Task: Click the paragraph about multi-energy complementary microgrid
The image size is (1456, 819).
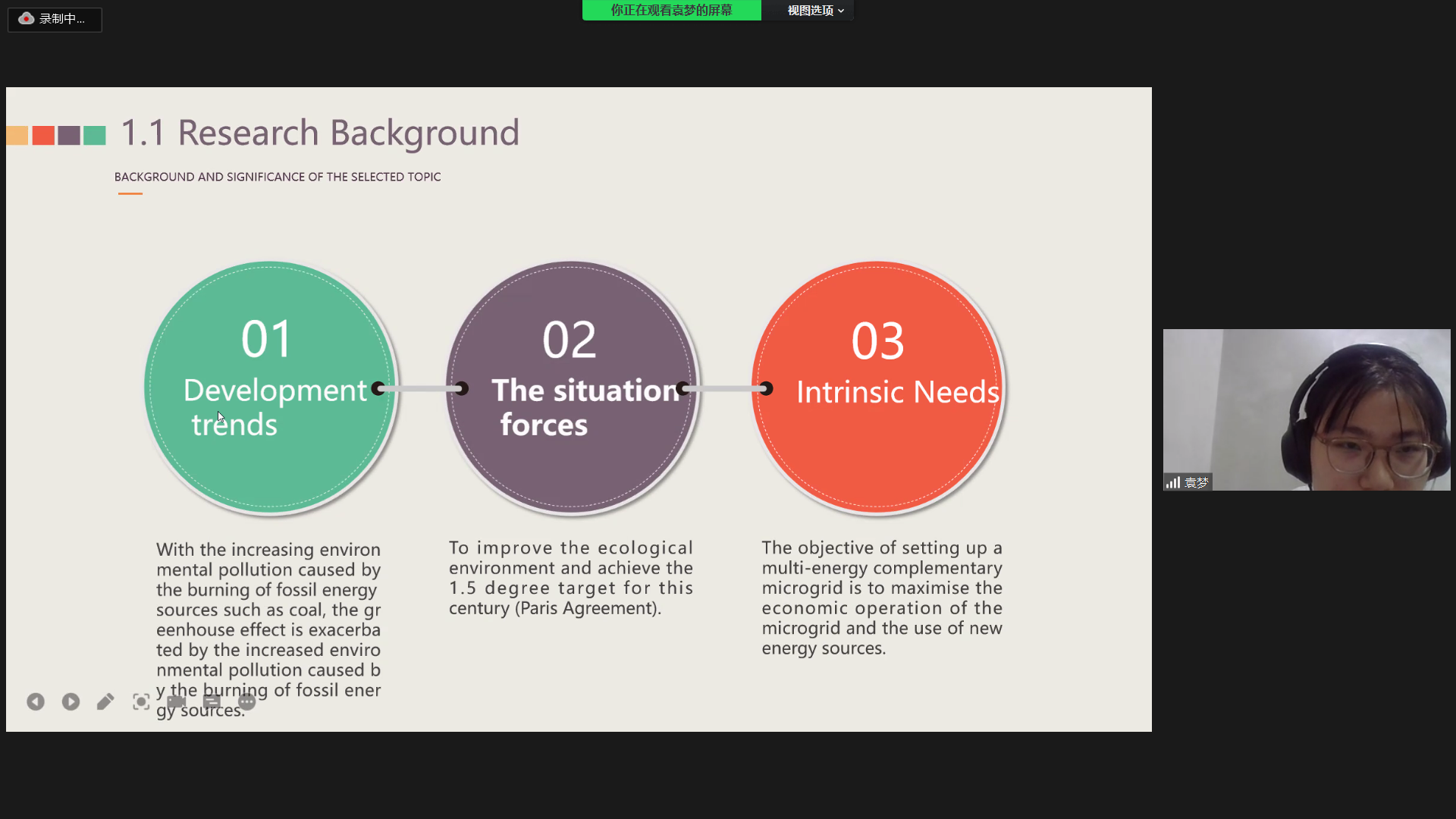Action: [882, 598]
